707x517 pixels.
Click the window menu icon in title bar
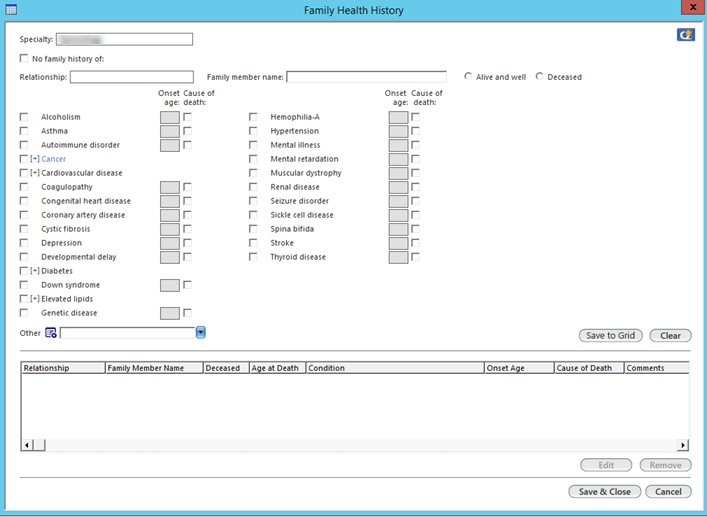pyautogui.click(x=11, y=9)
